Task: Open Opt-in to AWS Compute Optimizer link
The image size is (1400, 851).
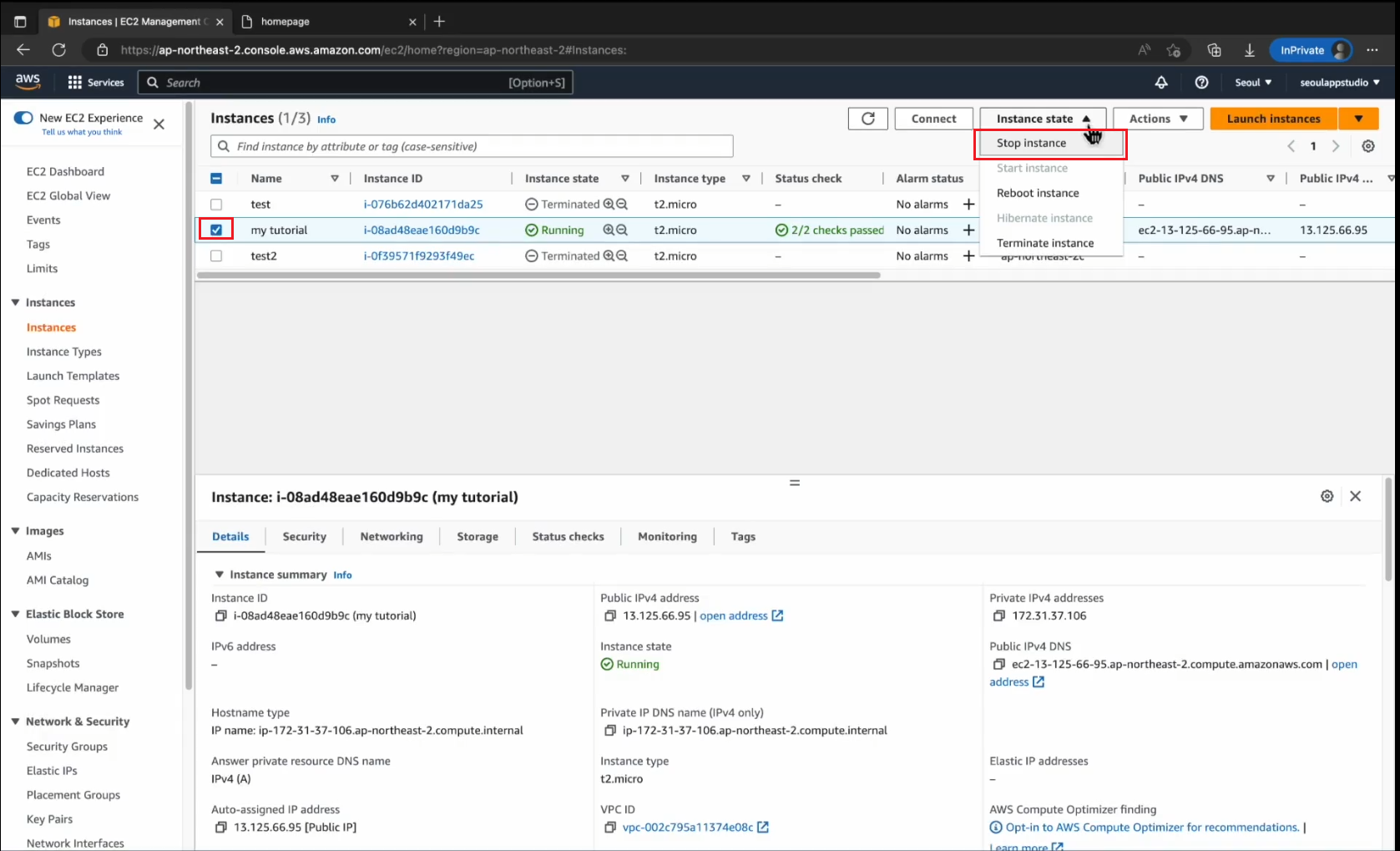Action: (x=1152, y=827)
